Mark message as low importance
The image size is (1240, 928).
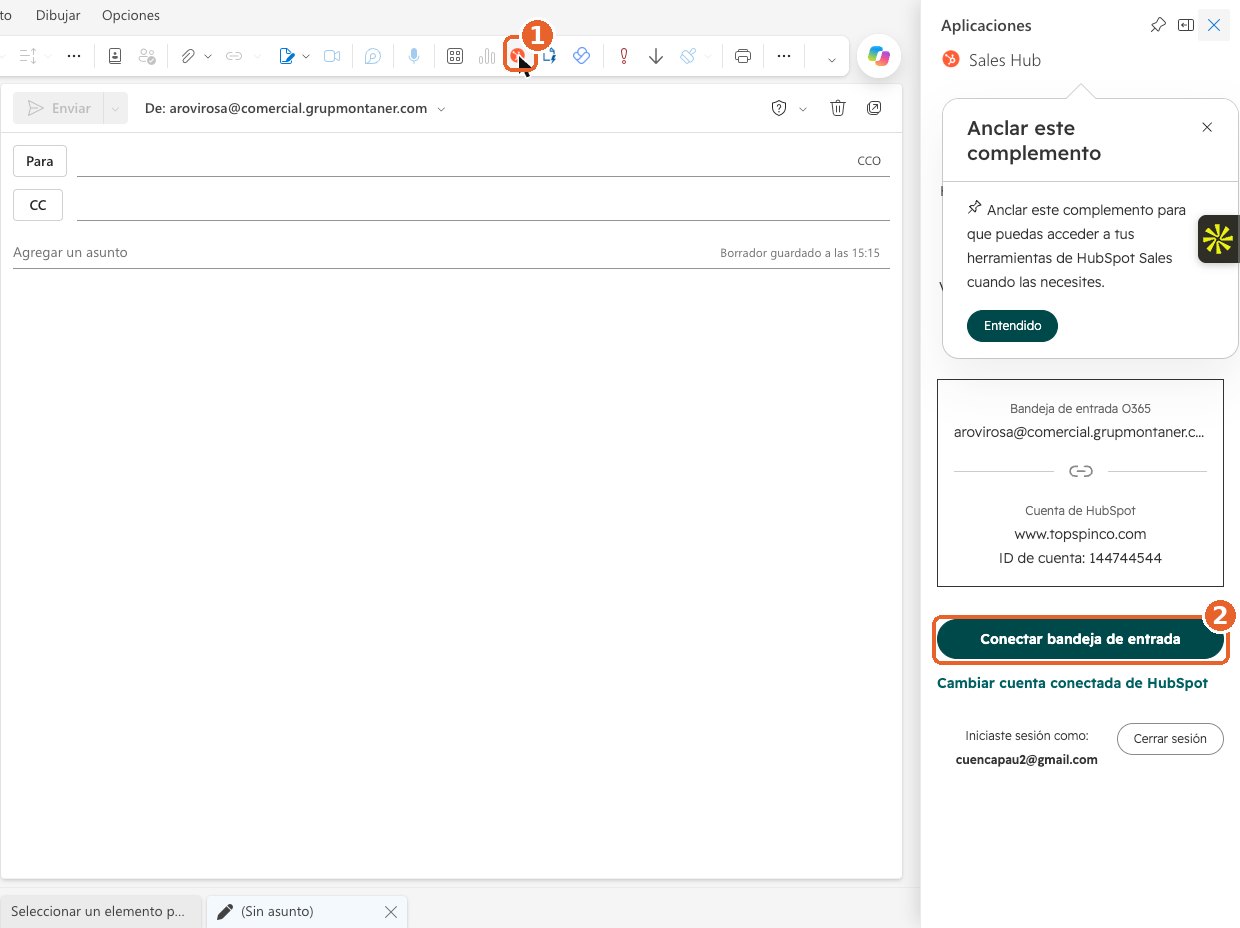(656, 56)
